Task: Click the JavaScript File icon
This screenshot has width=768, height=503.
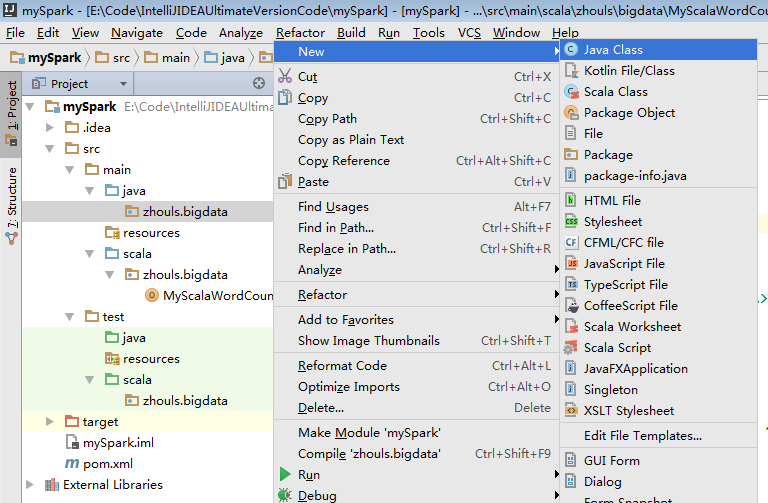Action: pos(571,263)
